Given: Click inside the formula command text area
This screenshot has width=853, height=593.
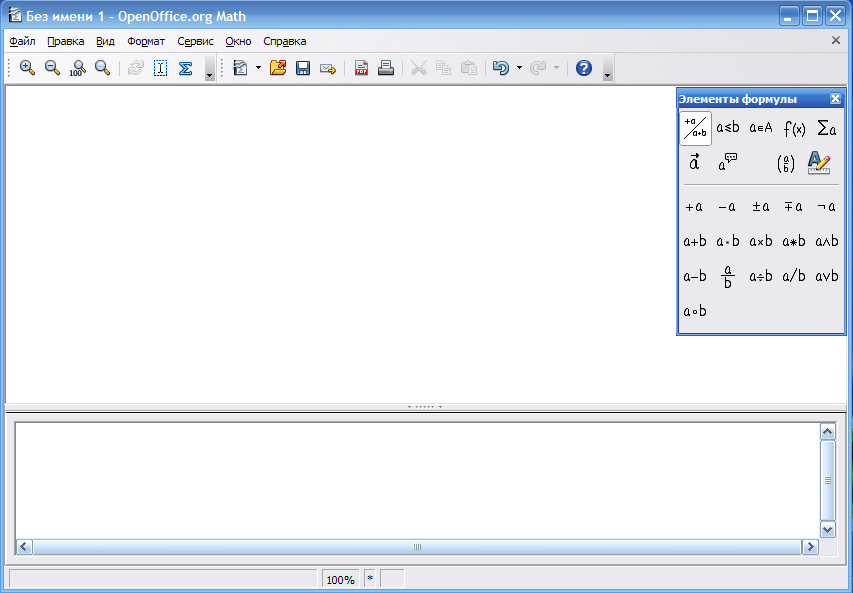Looking at the screenshot, I should point(415,480).
